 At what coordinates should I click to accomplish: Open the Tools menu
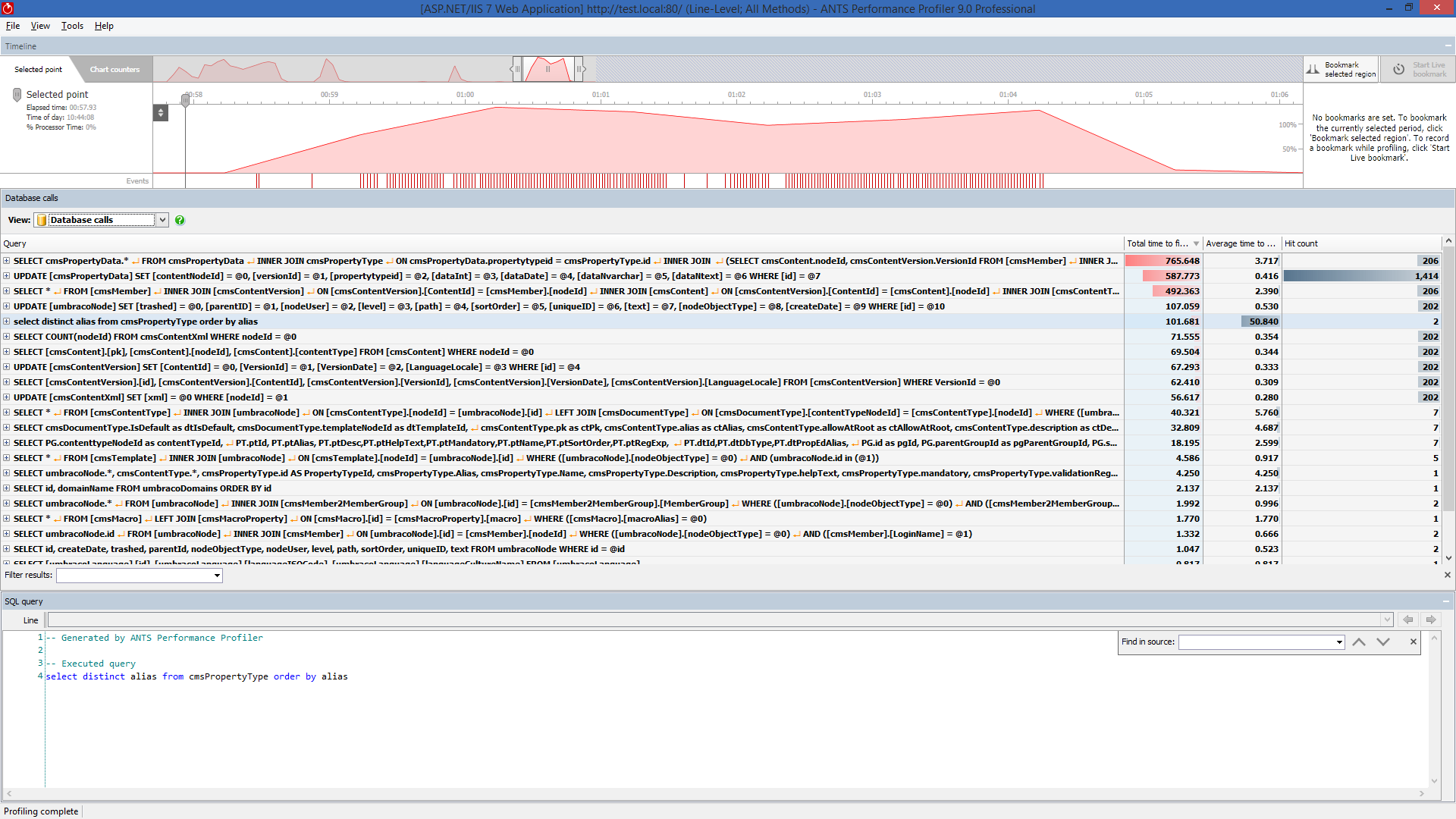pyautogui.click(x=72, y=26)
